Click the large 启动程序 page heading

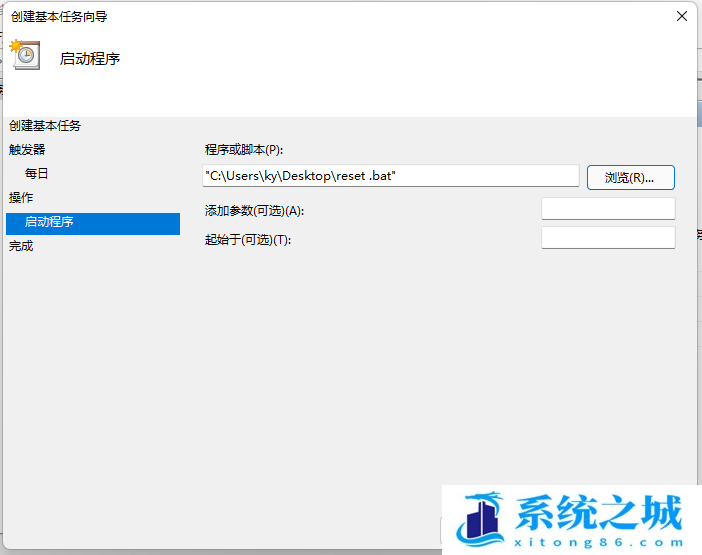(x=90, y=59)
